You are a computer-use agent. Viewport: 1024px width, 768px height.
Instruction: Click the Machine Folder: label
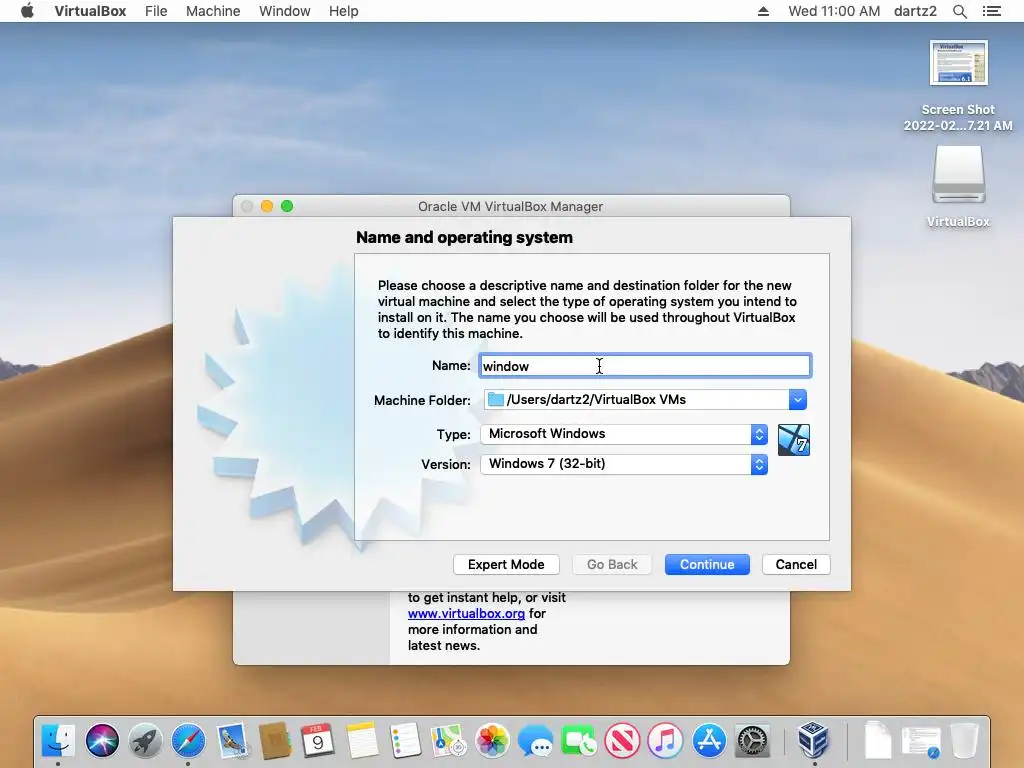(x=422, y=400)
